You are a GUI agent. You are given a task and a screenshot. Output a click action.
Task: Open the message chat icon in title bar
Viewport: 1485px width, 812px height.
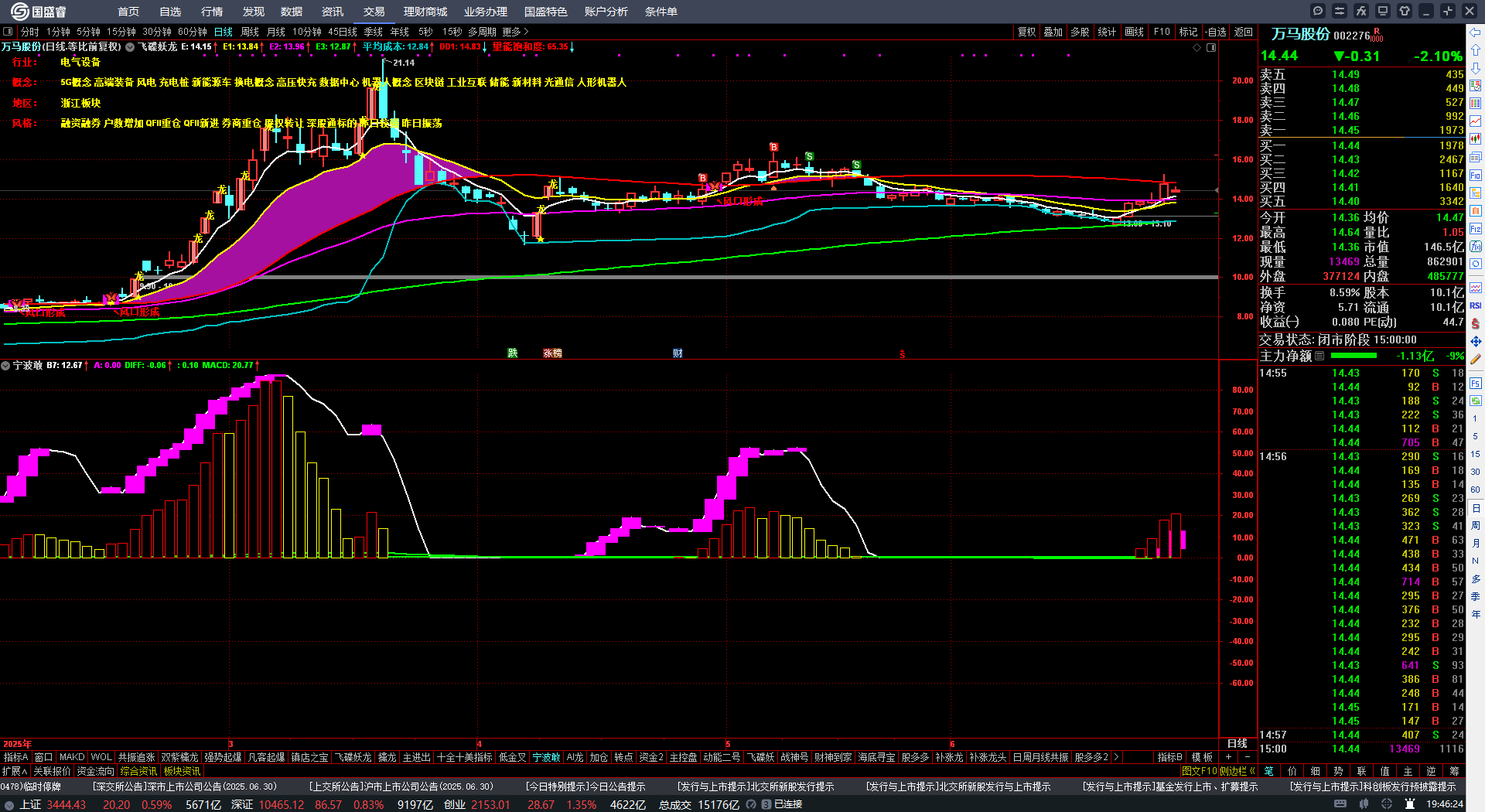tap(1318, 11)
